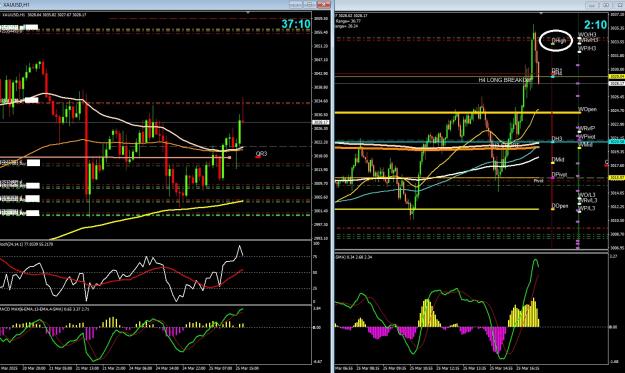Click the DOpen level label
Screen dimensions: 625x373
pos(560,206)
